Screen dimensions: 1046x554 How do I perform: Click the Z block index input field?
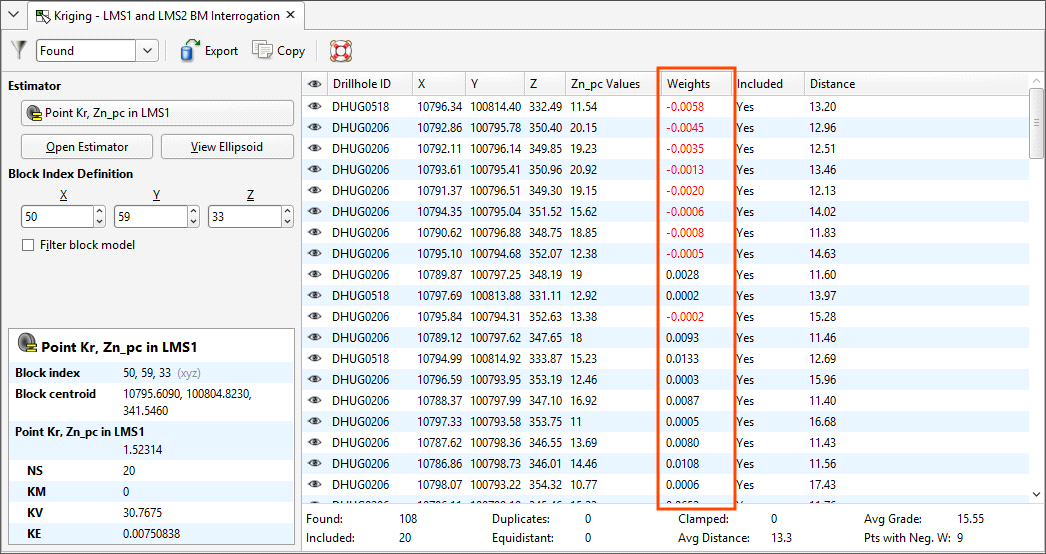[x=244, y=217]
